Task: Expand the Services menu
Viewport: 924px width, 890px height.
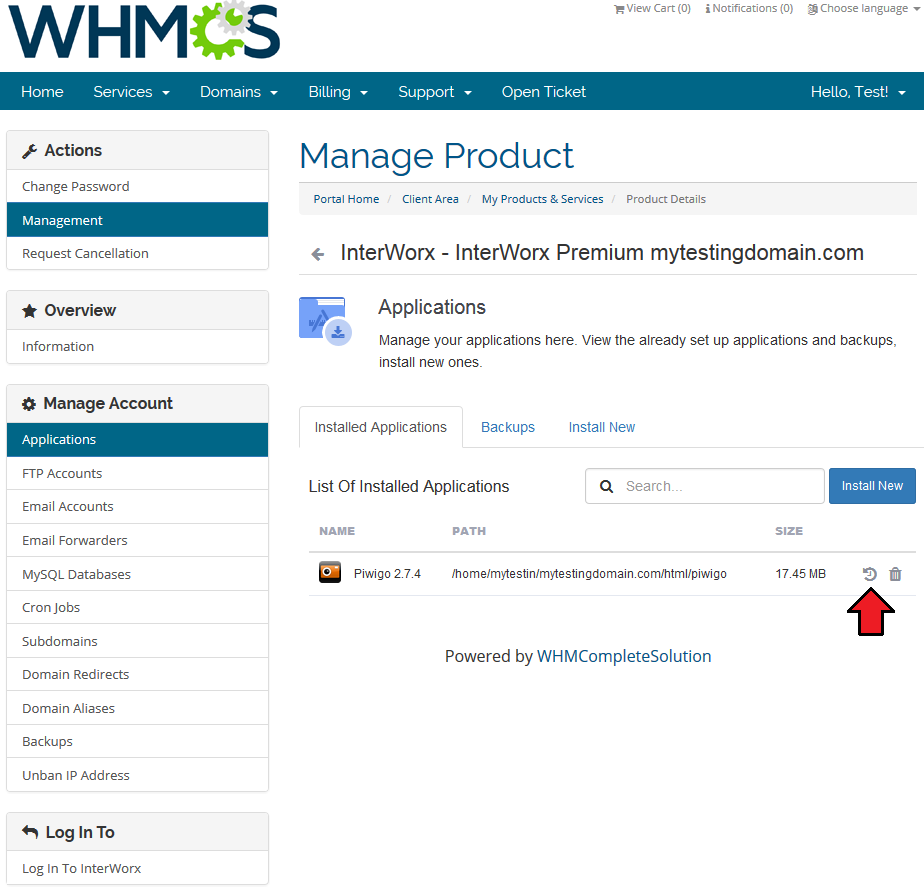Action: click(131, 92)
